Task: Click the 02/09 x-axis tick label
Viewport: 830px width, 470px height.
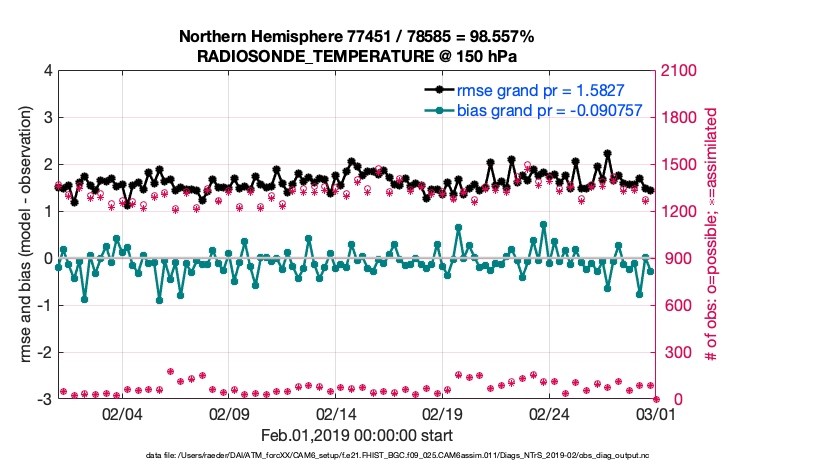Action: click(x=229, y=414)
